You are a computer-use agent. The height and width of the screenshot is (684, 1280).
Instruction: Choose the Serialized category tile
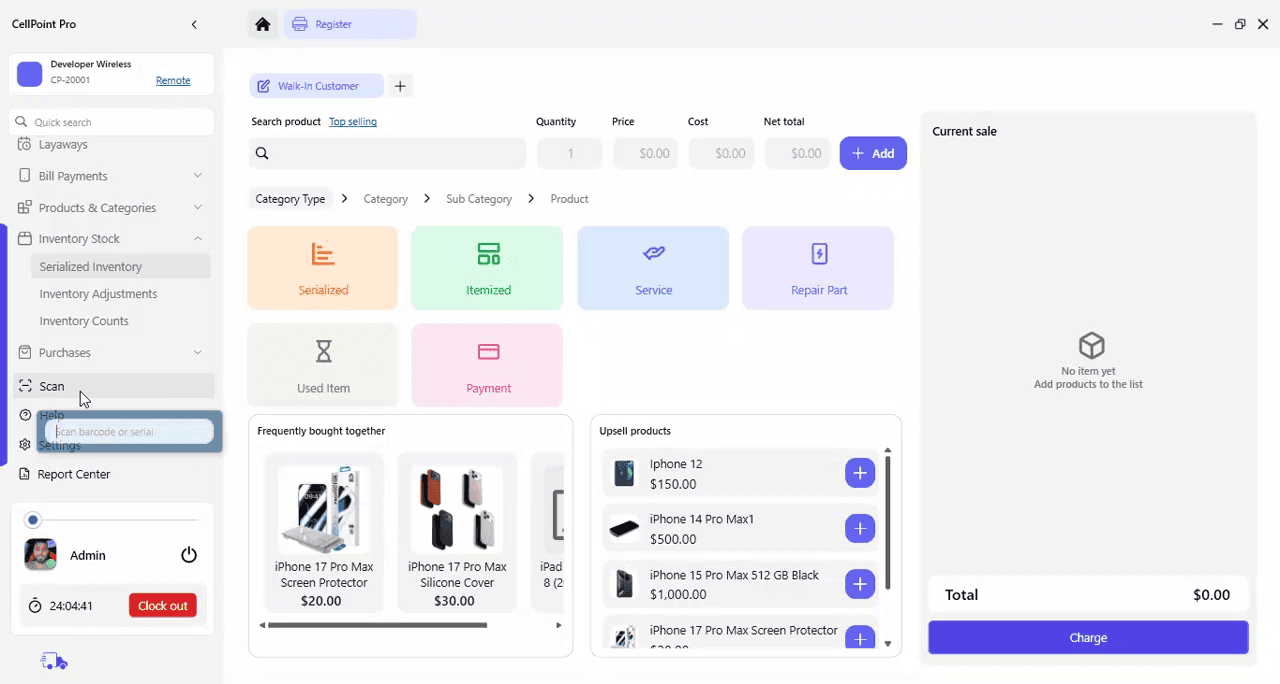(323, 268)
